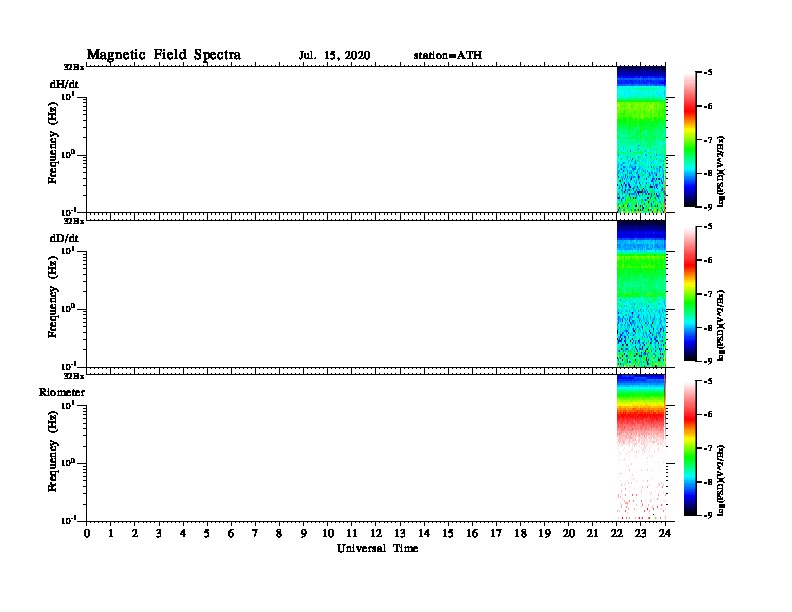Click the "Universal Time" axis title

[x=377, y=548]
